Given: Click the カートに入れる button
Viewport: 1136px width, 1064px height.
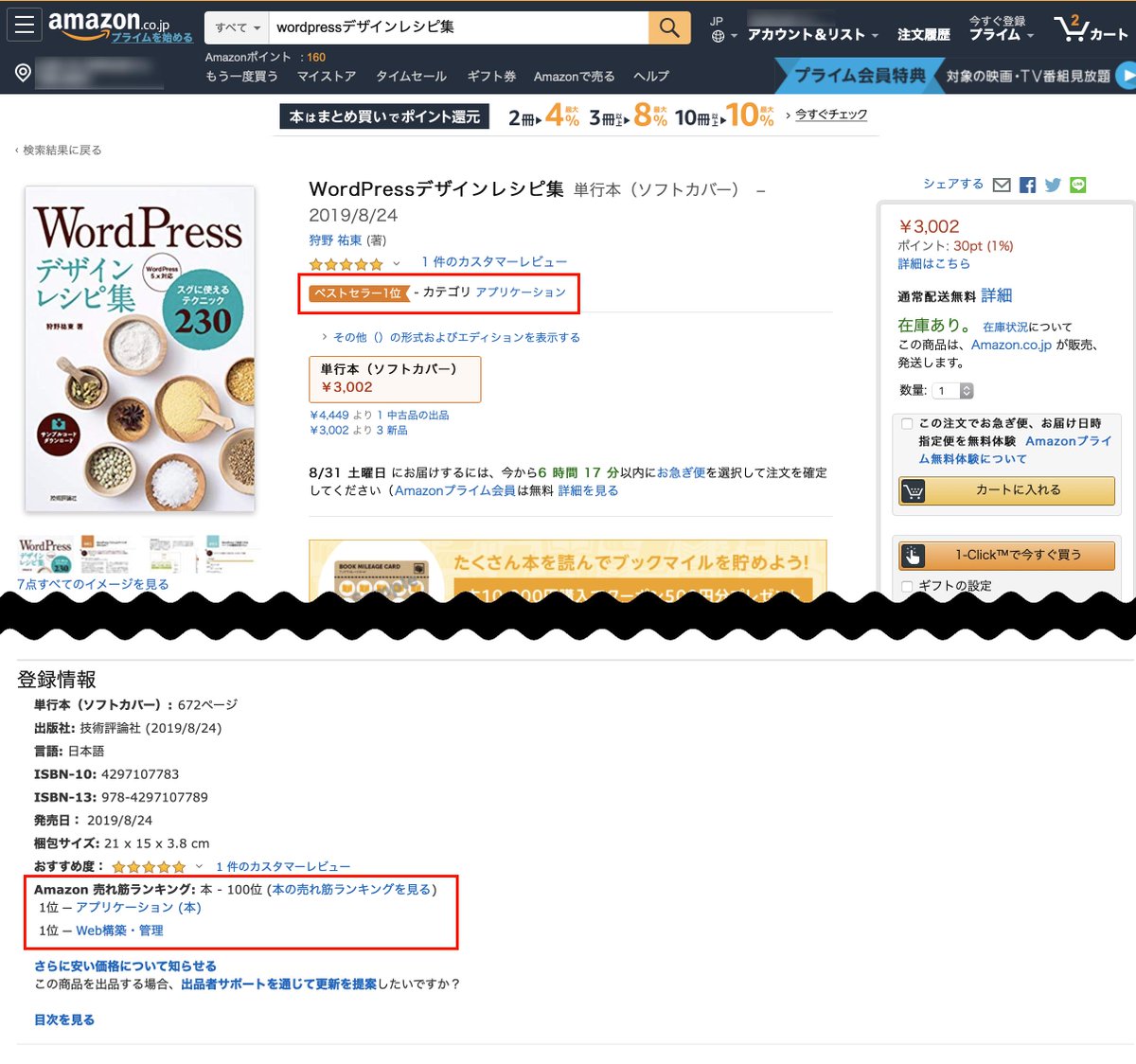Looking at the screenshot, I should click(1007, 490).
